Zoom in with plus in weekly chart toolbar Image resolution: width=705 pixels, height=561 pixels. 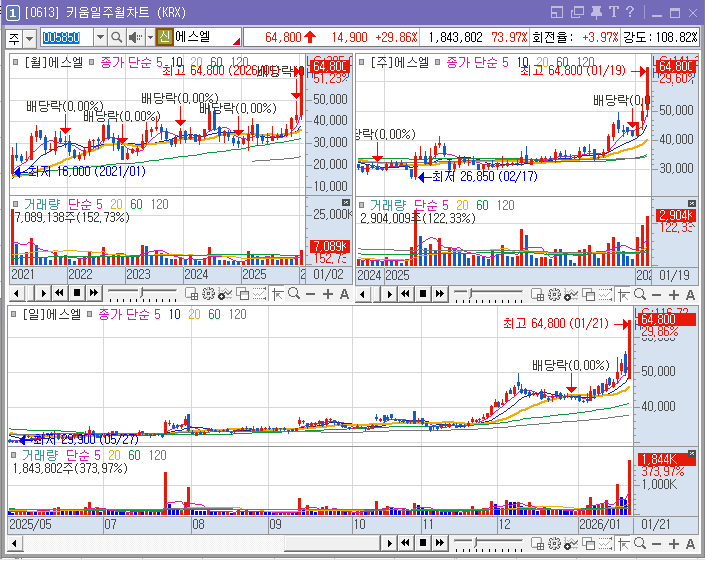[x=674, y=295]
